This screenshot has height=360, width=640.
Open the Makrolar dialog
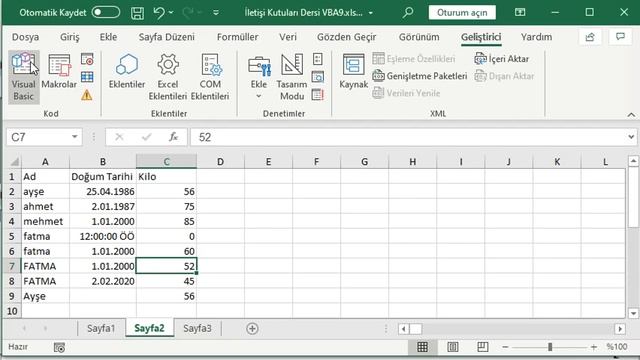59,71
